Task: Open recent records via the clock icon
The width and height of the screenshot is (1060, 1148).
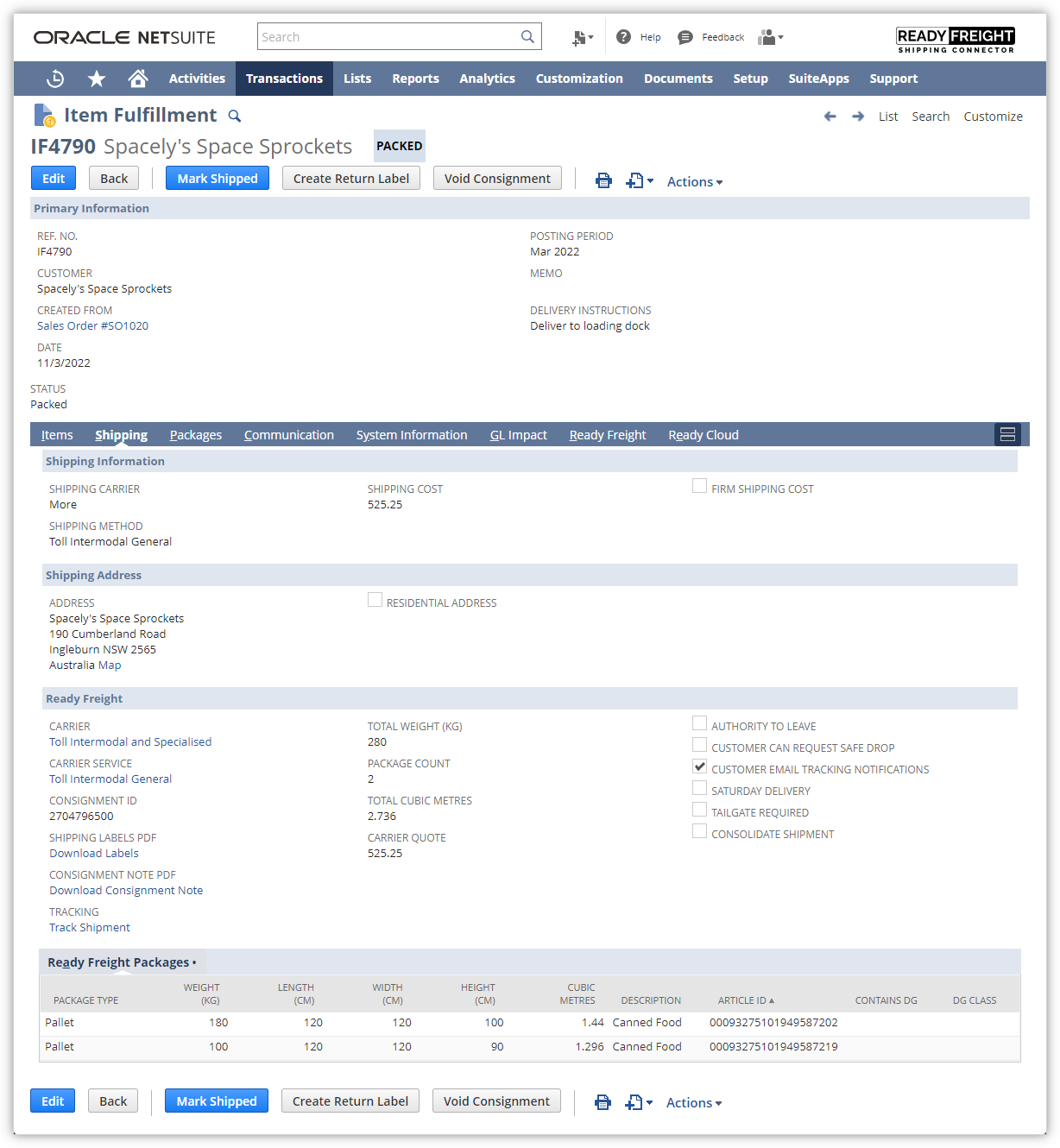Action: pos(54,78)
